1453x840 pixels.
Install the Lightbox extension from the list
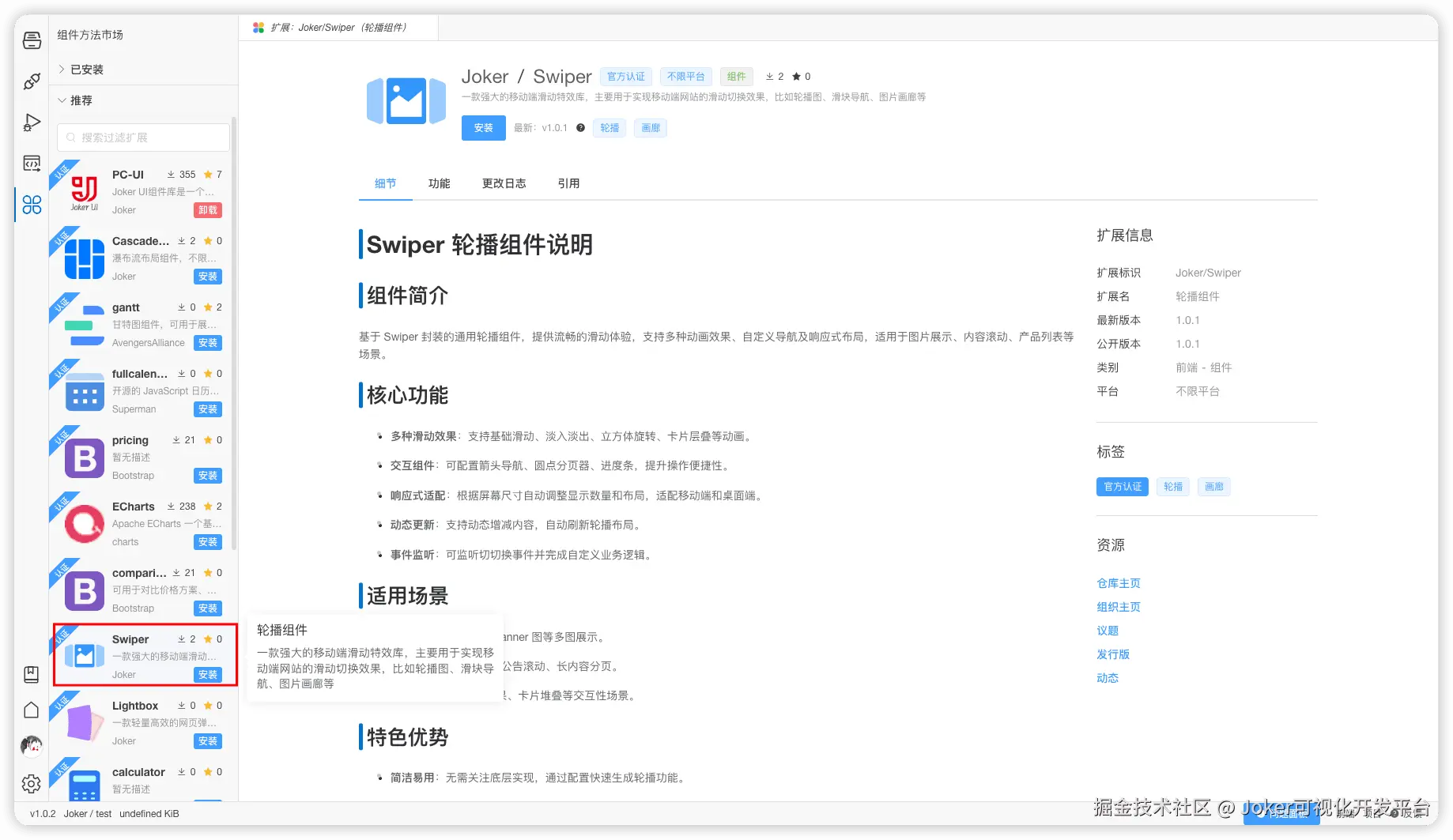(x=208, y=741)
